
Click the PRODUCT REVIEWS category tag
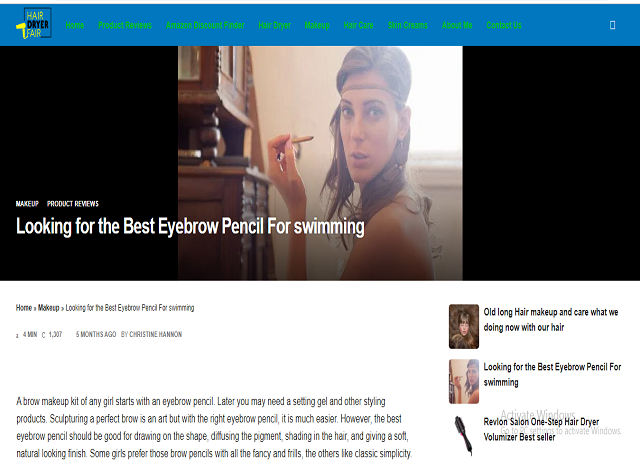73,204
